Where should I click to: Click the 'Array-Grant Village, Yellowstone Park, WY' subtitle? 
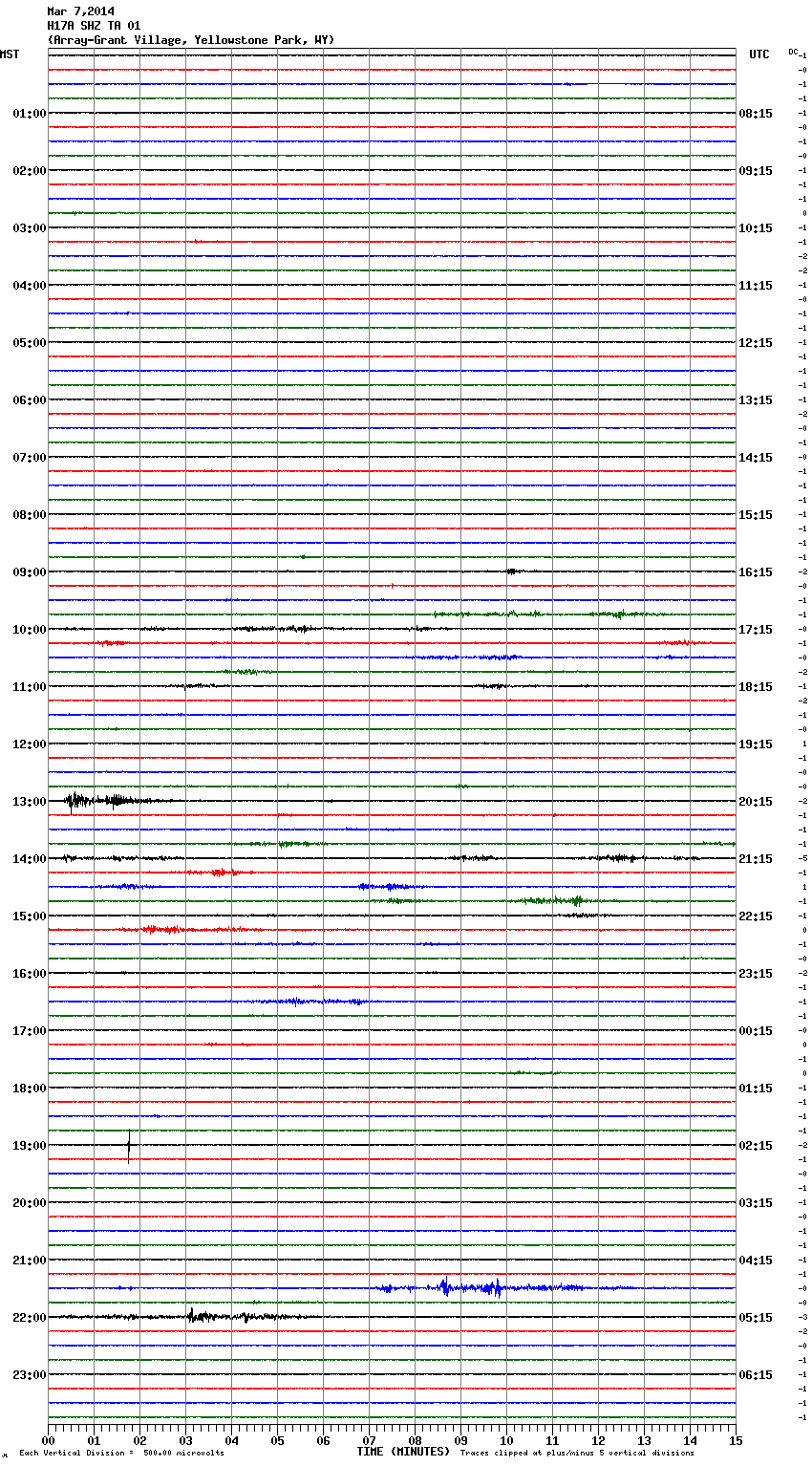tap(191, 40)
